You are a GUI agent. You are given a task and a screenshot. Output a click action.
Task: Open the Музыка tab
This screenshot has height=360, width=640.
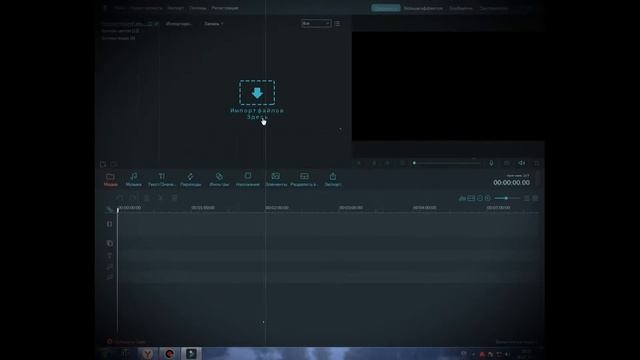[133, 180]
